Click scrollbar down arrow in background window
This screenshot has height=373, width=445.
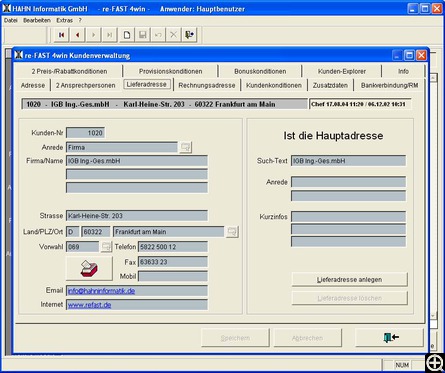click(x=433, y=315)
